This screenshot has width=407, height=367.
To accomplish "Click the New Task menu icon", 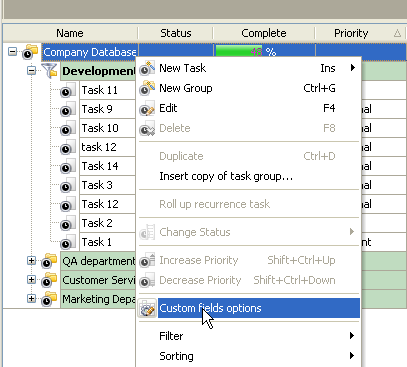I will (147, 68).
